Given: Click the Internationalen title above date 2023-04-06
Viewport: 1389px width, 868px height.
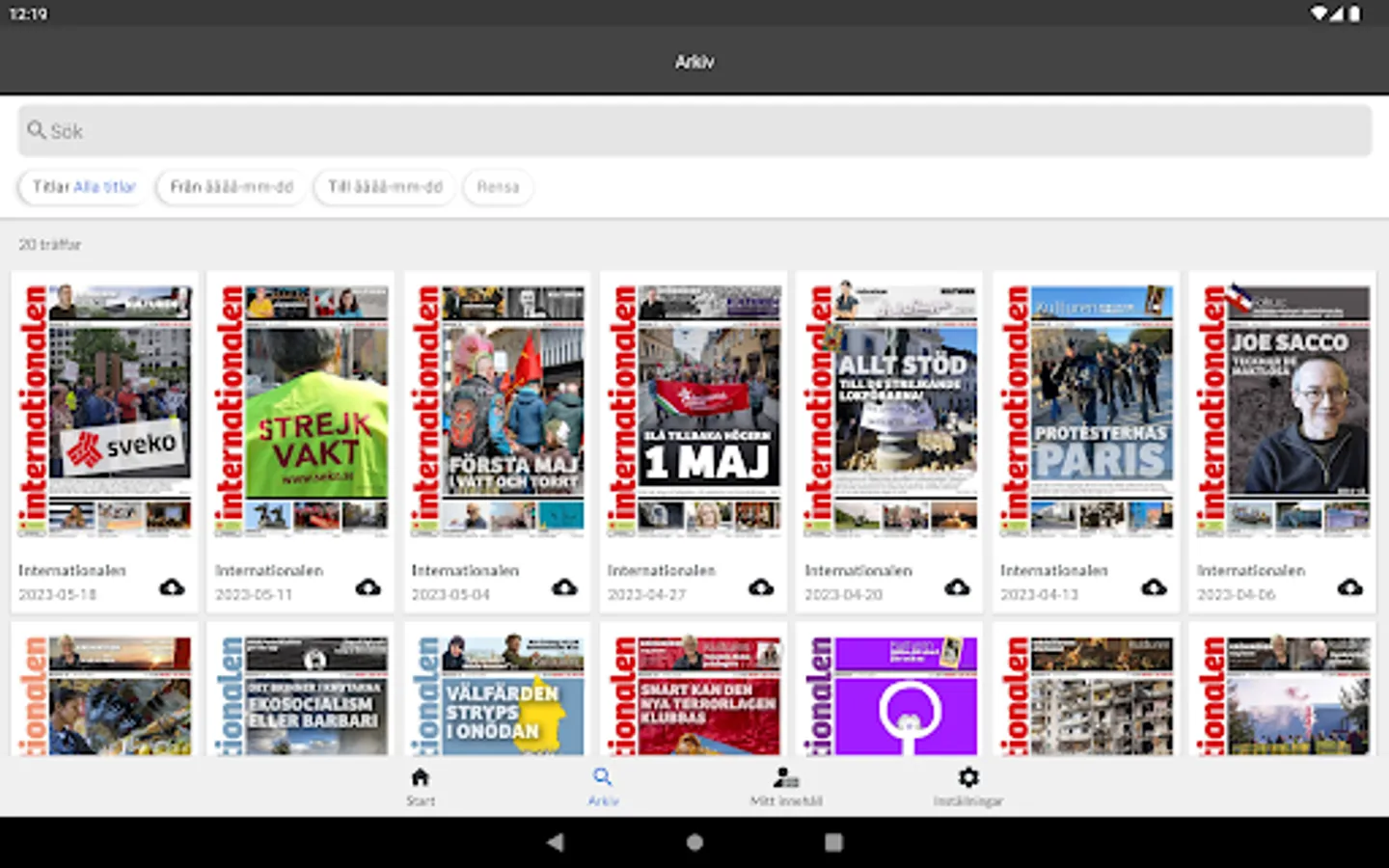Looking at the screenshot, I should 1251,571.
